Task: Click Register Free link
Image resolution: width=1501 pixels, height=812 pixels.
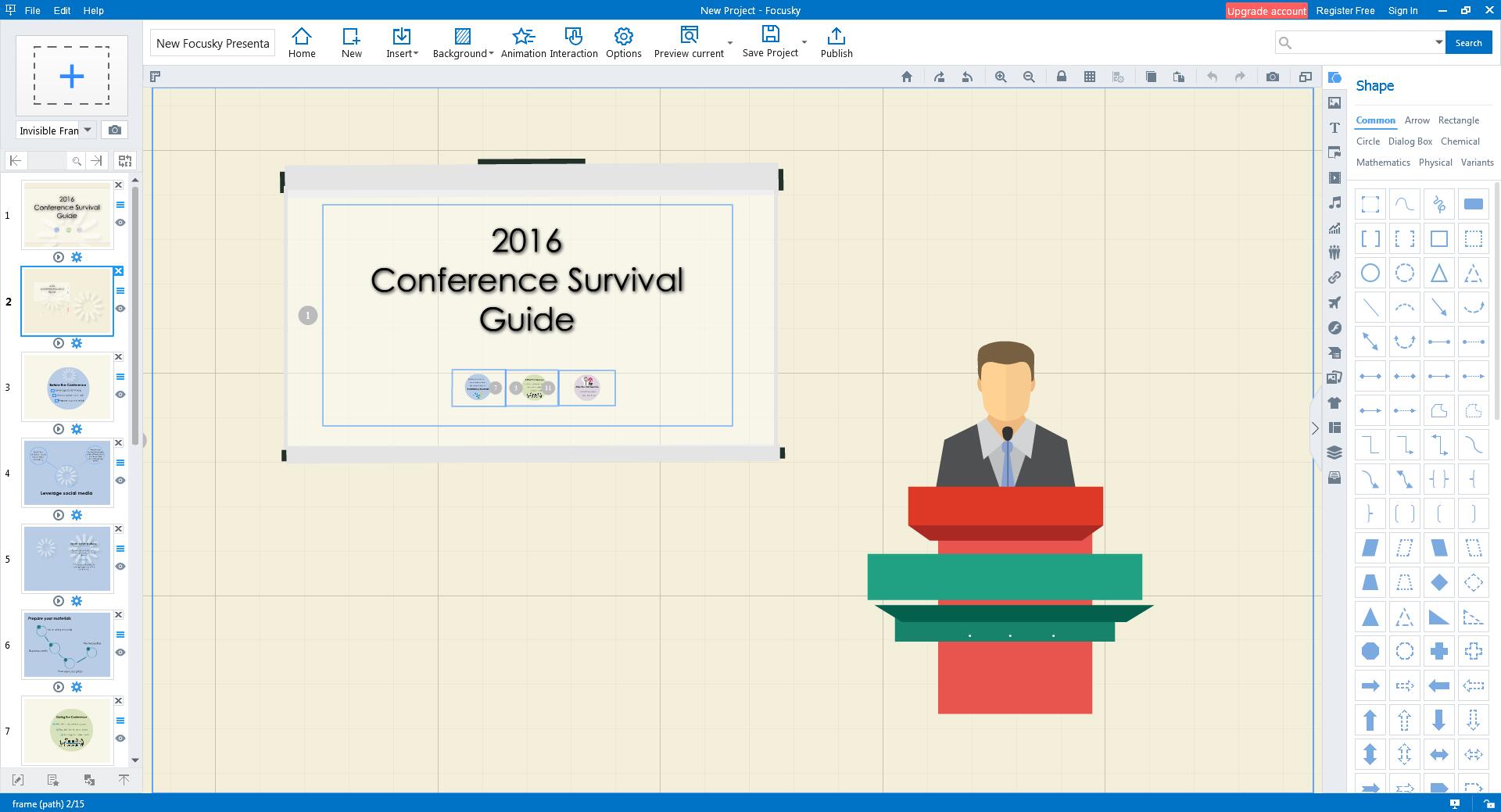Action: point(1345,10)
